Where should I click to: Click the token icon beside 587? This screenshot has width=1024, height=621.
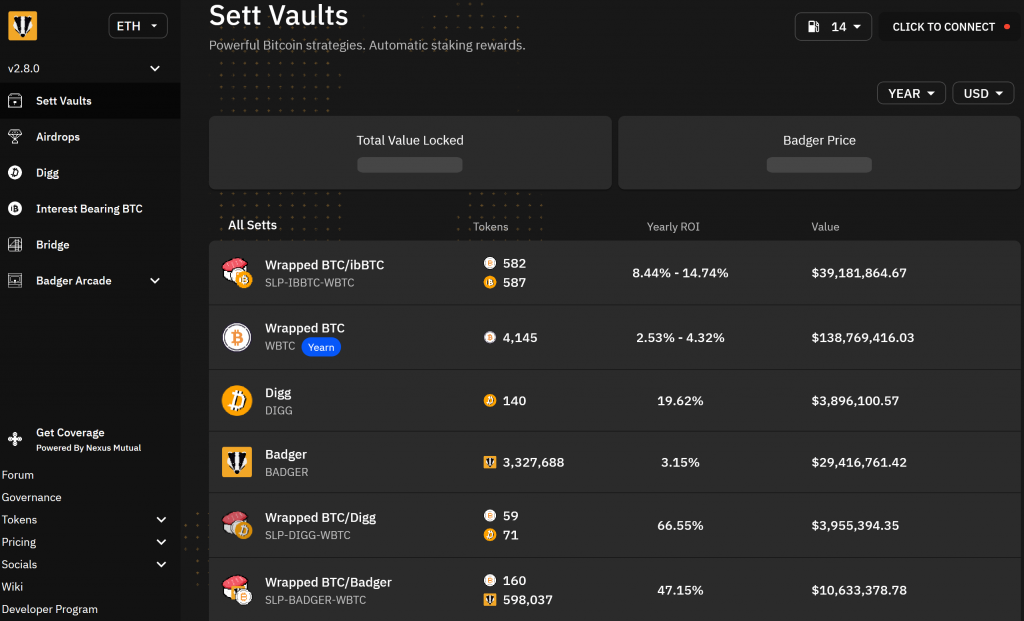490,282
